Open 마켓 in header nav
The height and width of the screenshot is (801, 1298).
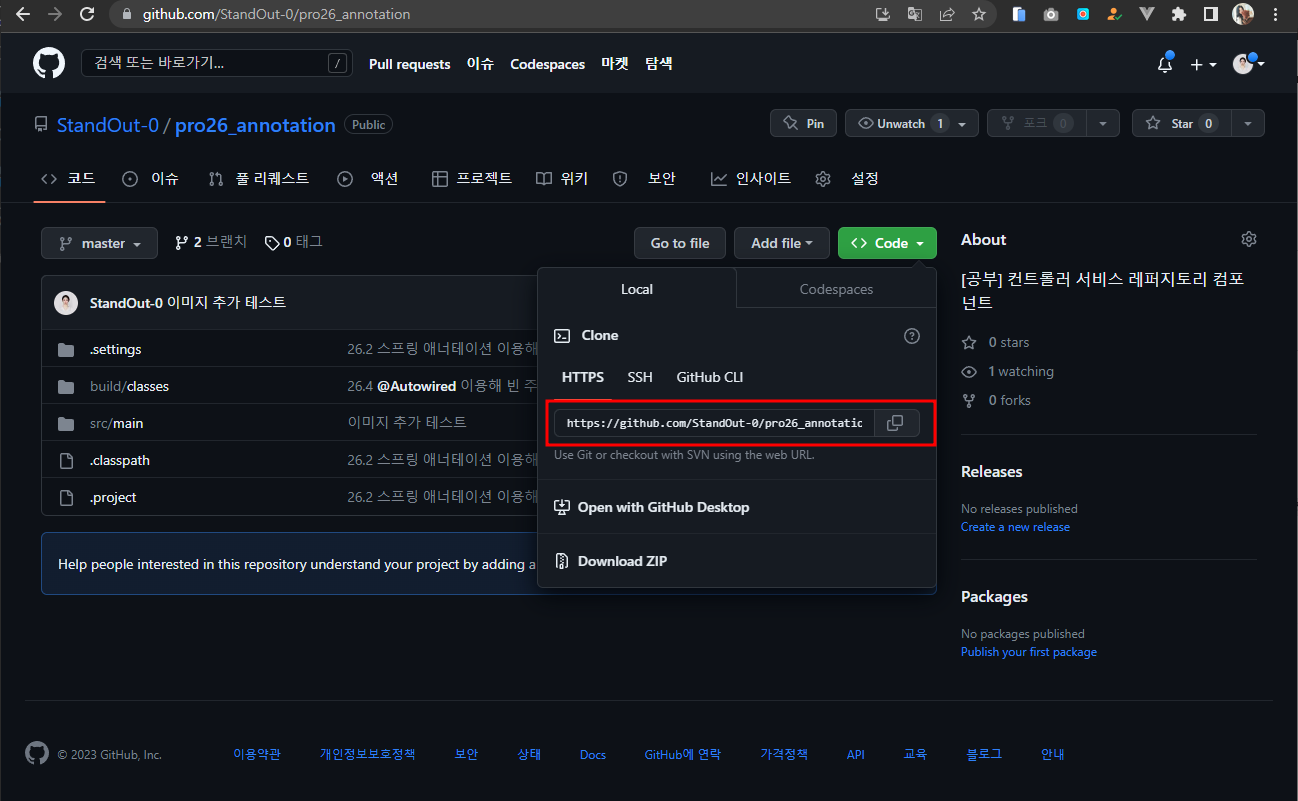tap(615, 64)
